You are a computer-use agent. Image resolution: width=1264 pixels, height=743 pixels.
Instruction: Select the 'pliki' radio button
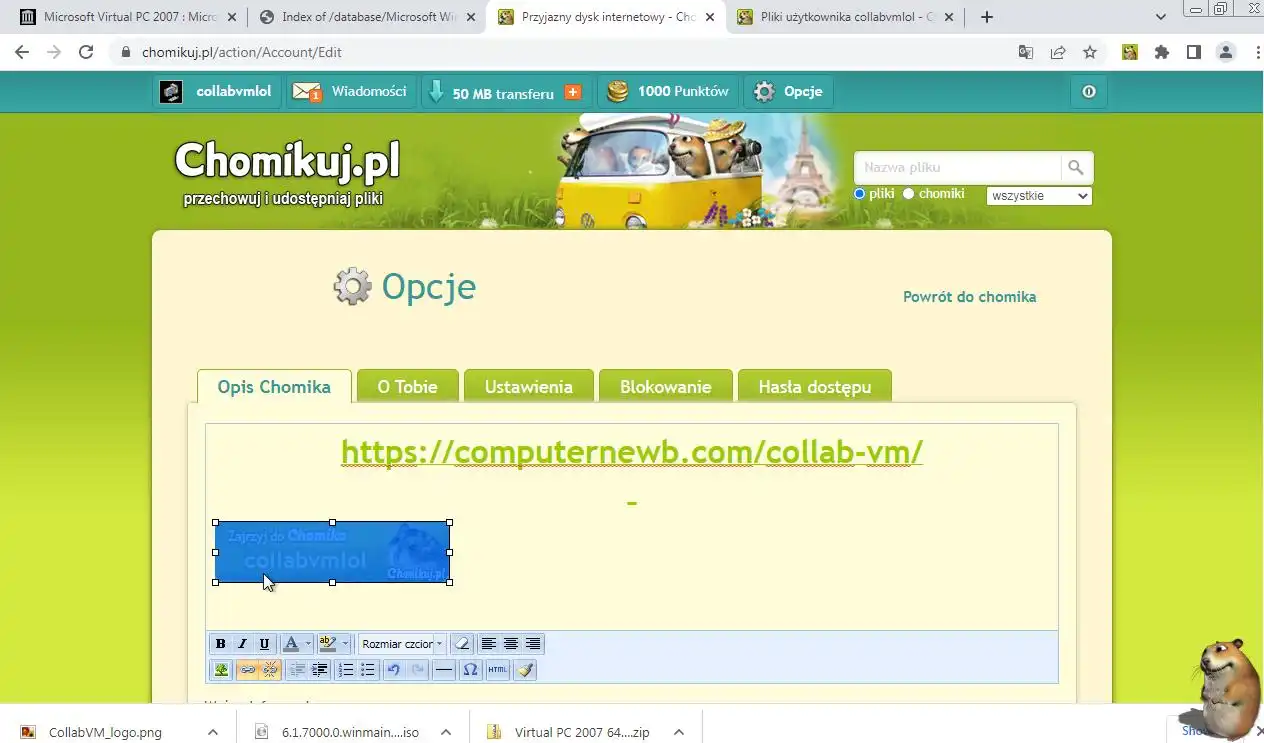point(859,194)
